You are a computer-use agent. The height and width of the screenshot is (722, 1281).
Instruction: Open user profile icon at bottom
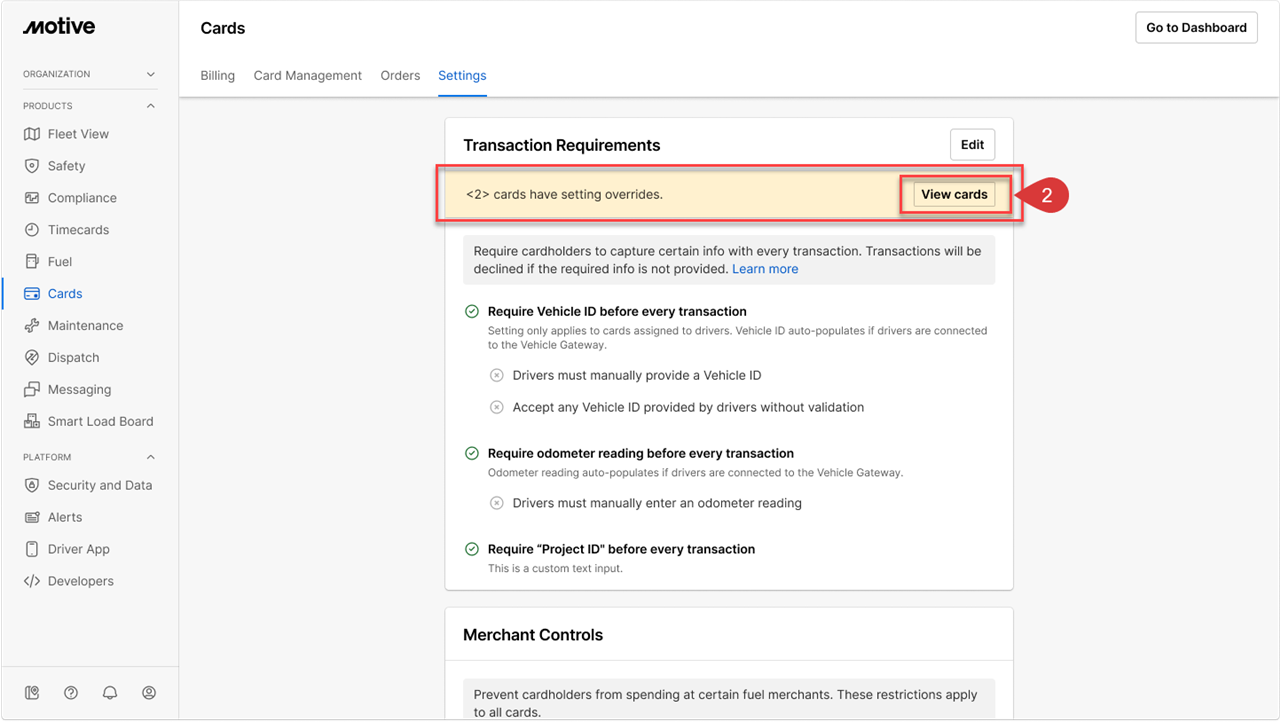[149, 693]
